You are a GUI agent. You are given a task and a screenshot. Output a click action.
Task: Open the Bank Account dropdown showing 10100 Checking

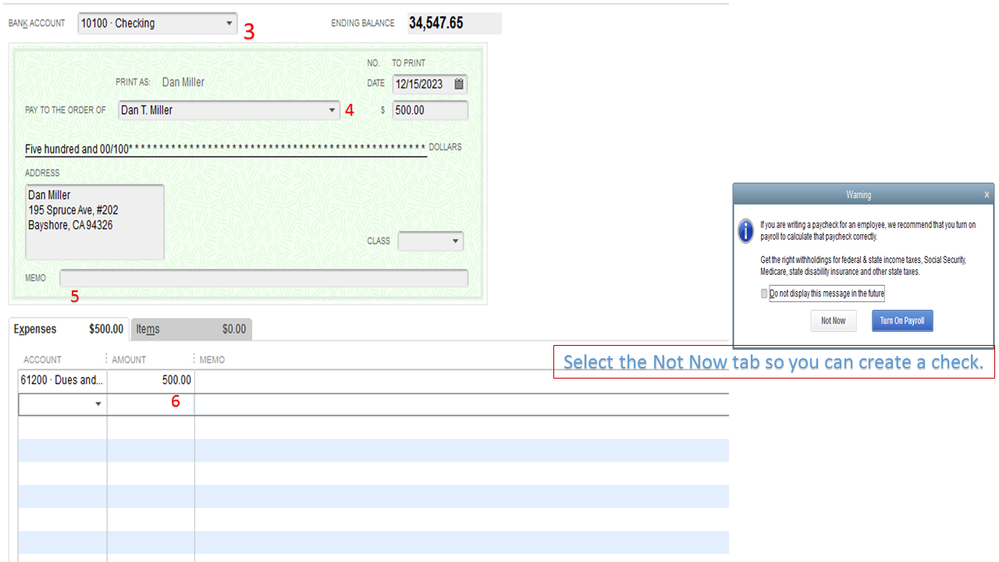click(157, 24)
